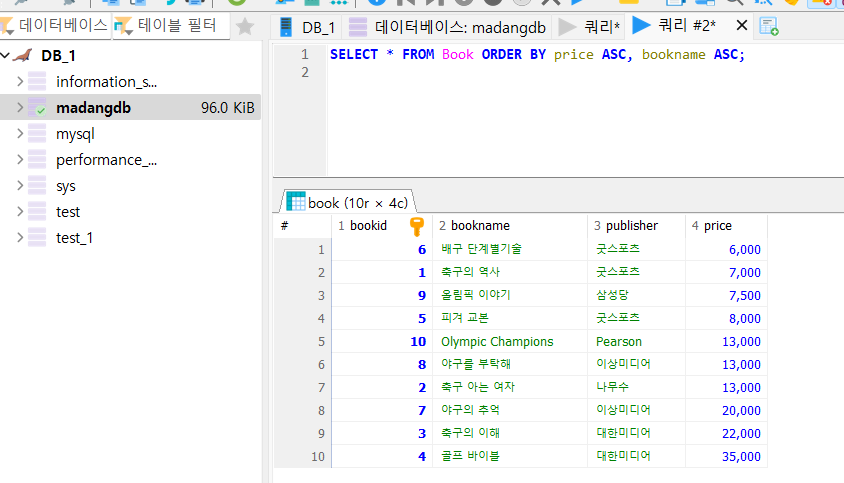This screenshot has width=844, height=483.
Task: Click the mysql database icon
Action: point(37,133)
